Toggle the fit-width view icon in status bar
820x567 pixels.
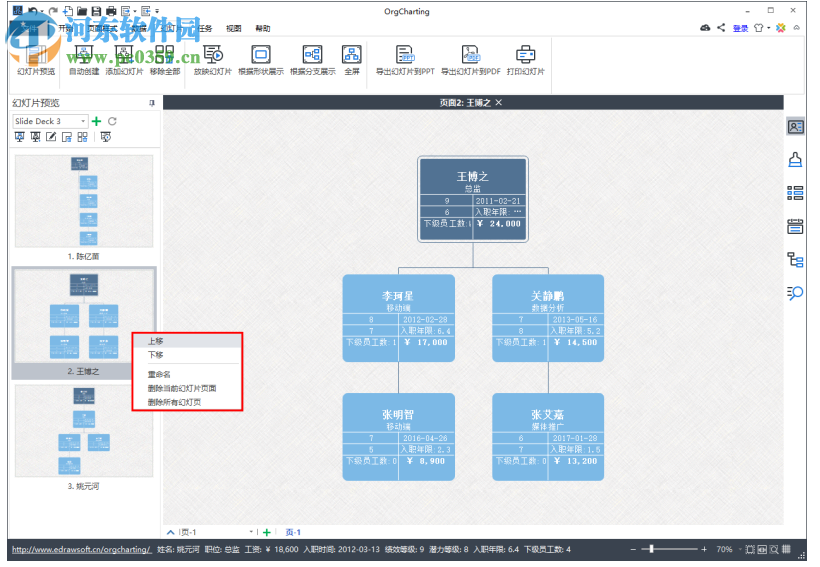[762, 549]
